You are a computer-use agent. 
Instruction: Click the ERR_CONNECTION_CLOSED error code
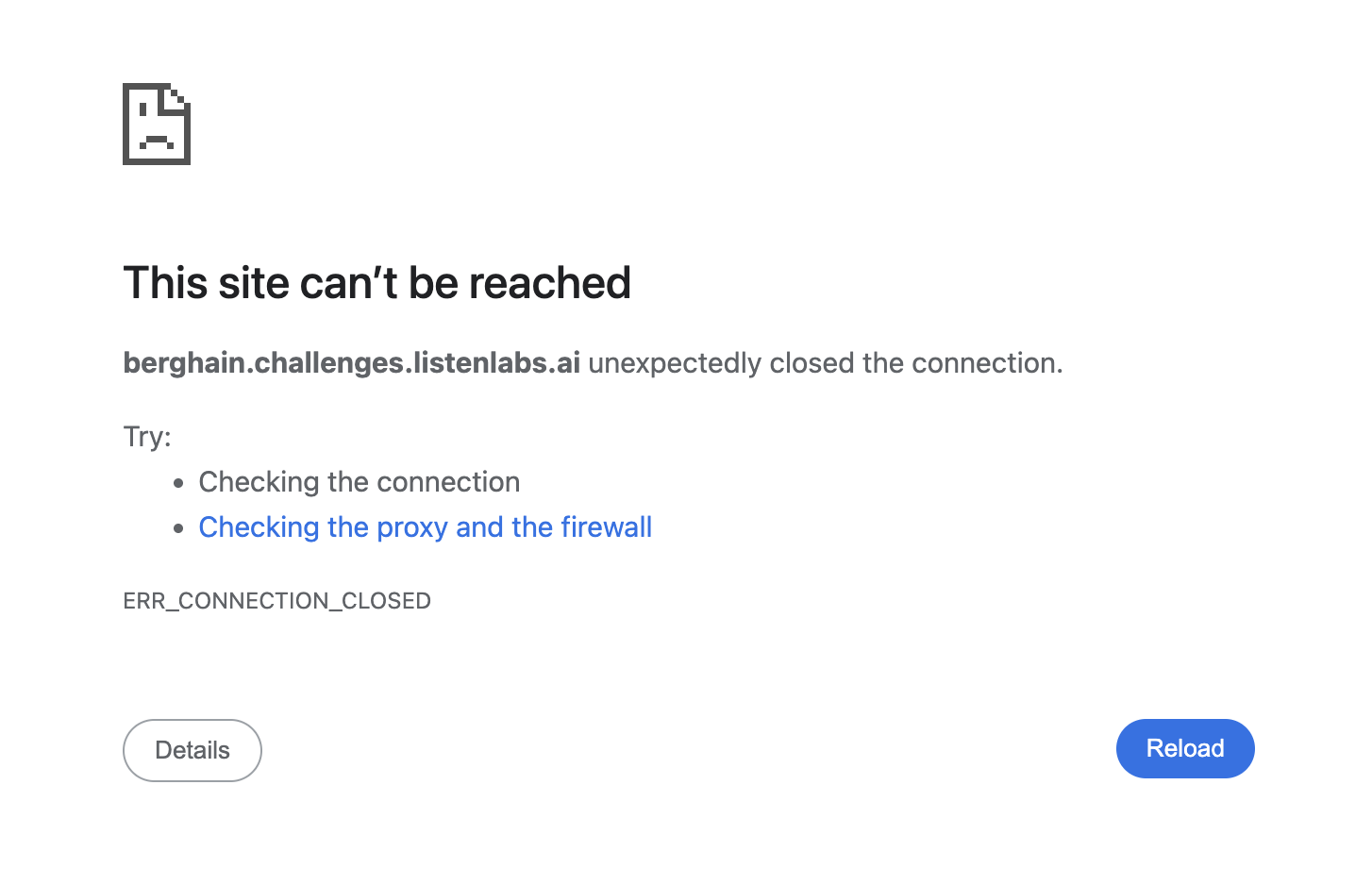pos(276,601)
